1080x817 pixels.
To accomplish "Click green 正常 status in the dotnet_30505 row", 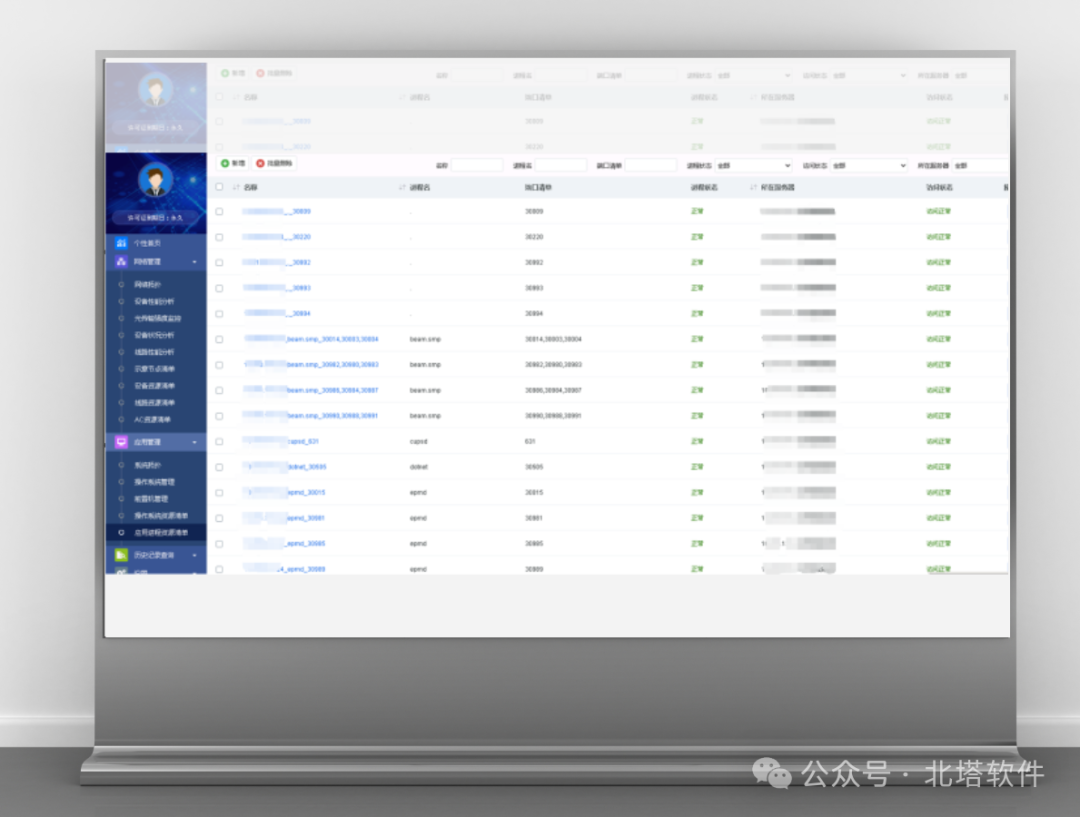I will tap(697, 467).
